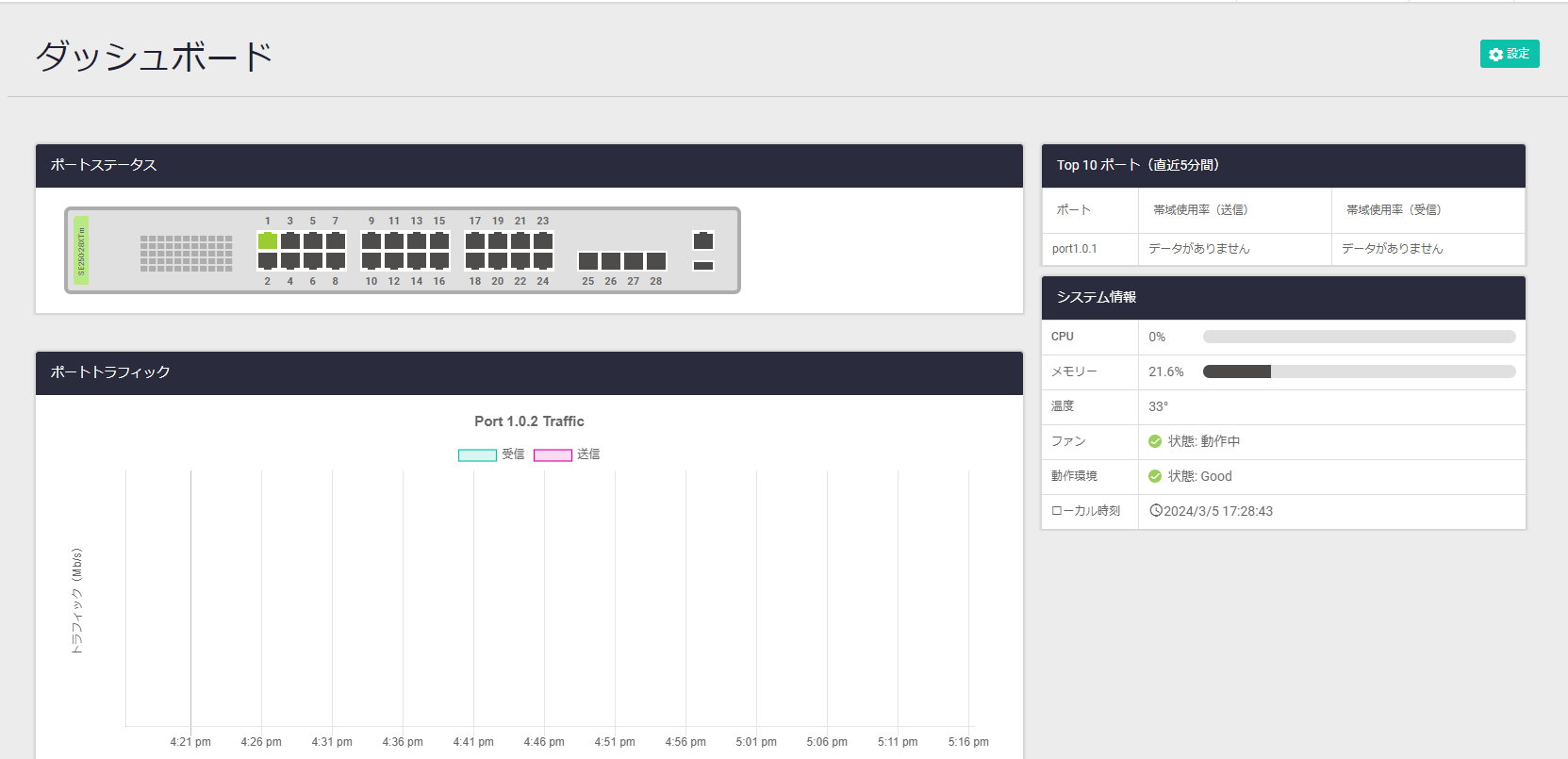Viewport: 1568px width, 759px height.
Task: Click the active green port 1
Action: point(268,240)
